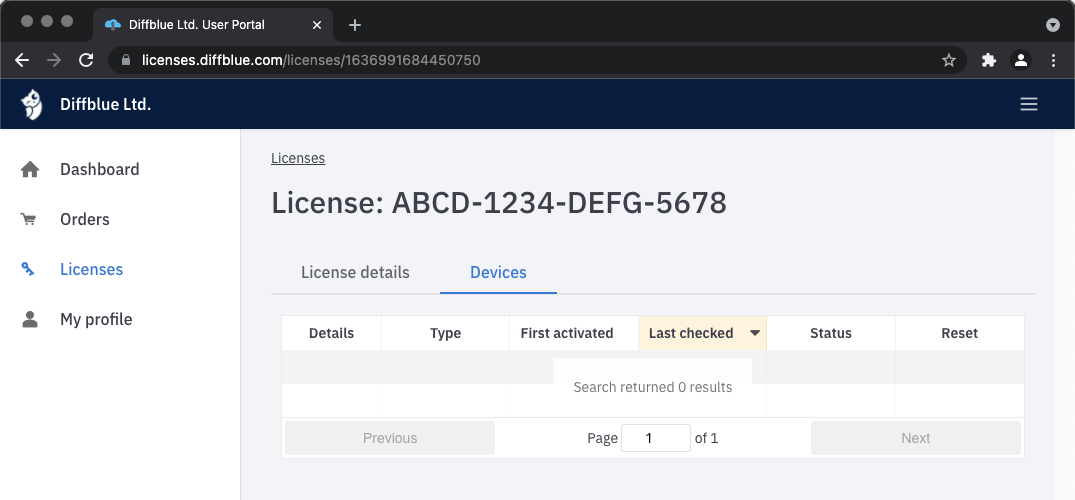1075x500 pixels.
Task: Switch to the License details tab
Action: point(355,272)
